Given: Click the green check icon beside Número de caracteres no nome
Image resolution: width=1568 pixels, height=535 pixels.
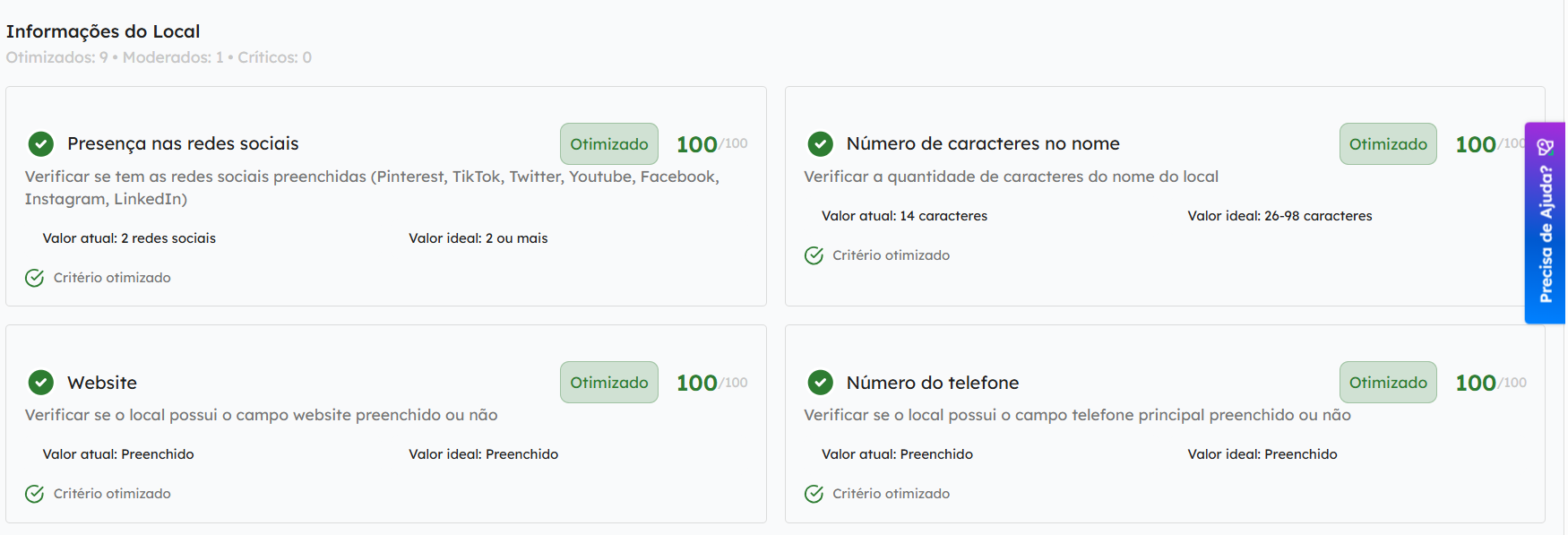Looking at the screenshot, I should [x=820, y=143].
